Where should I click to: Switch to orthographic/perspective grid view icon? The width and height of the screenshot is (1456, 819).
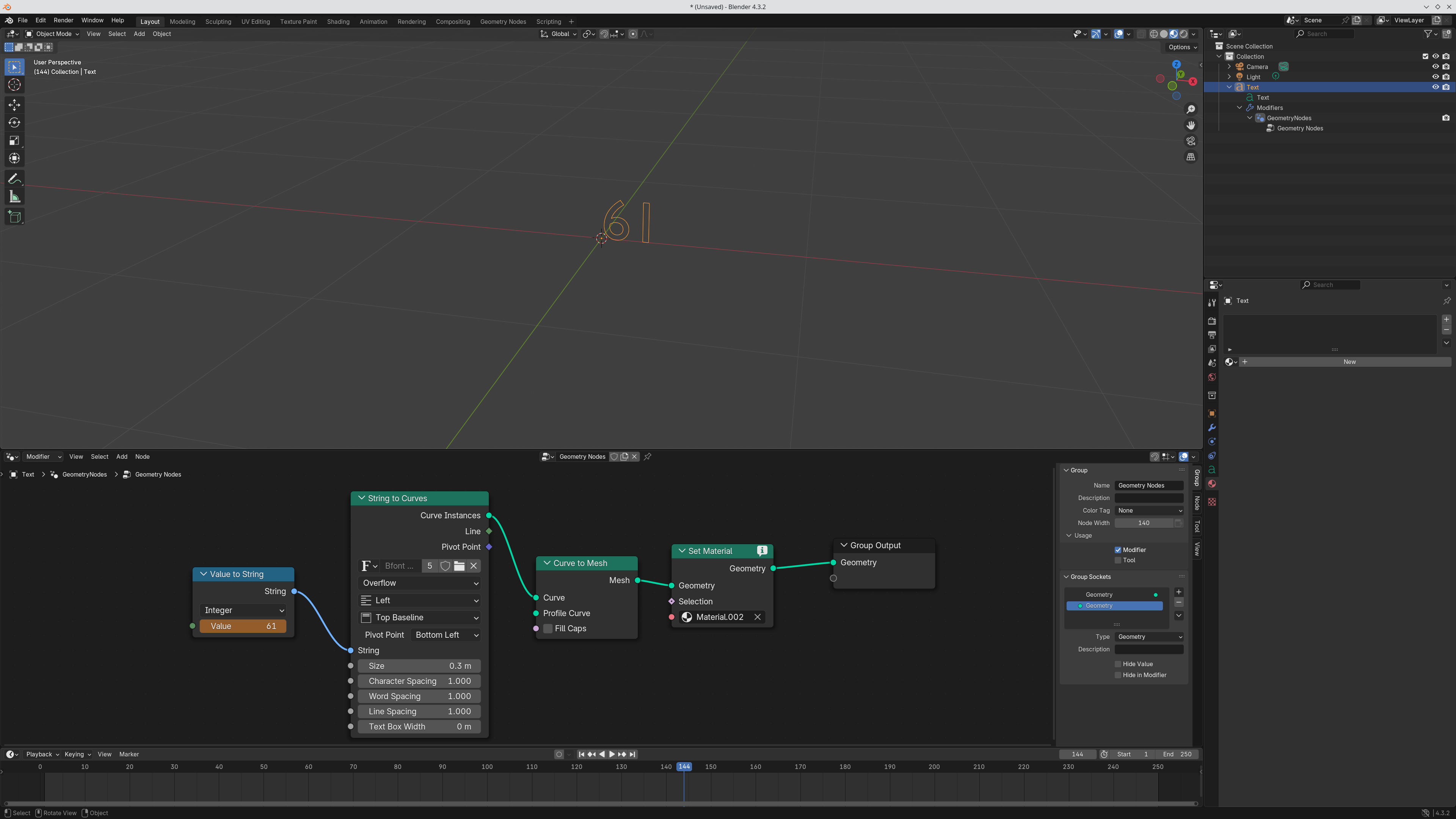(1191, 157)
